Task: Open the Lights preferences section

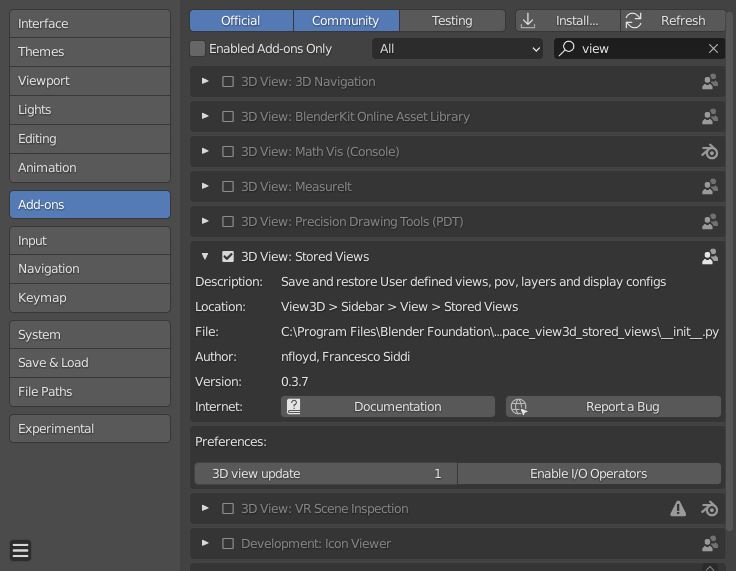Action: coord(90,110)
